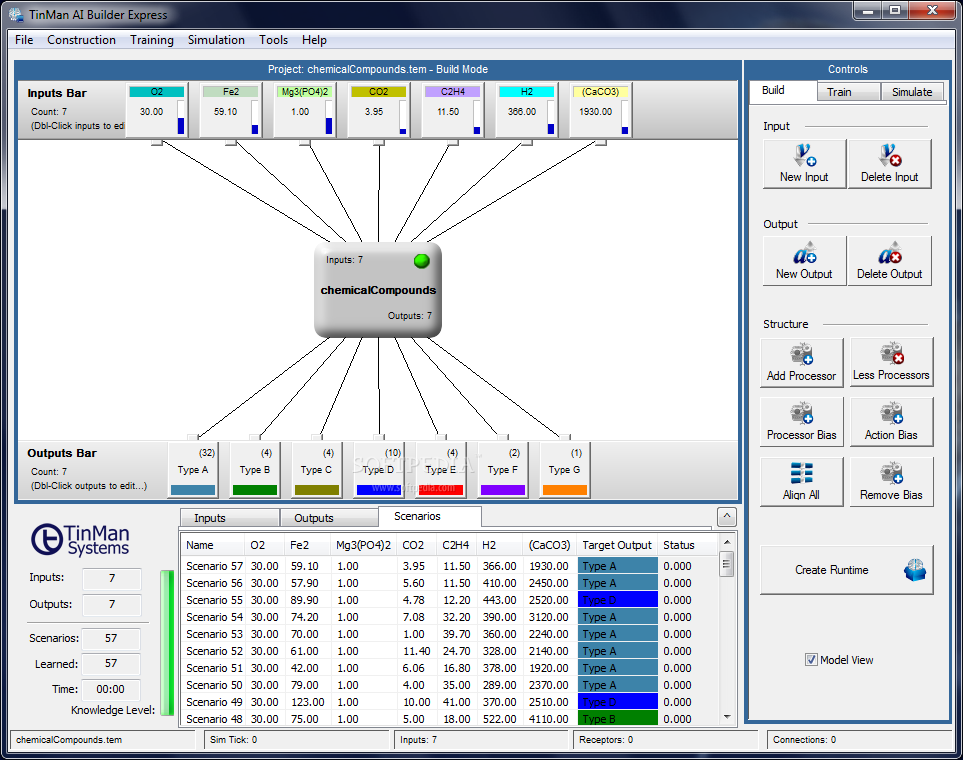Select the Type E output box
Screen dimensions: 963x760
(440, 470)
